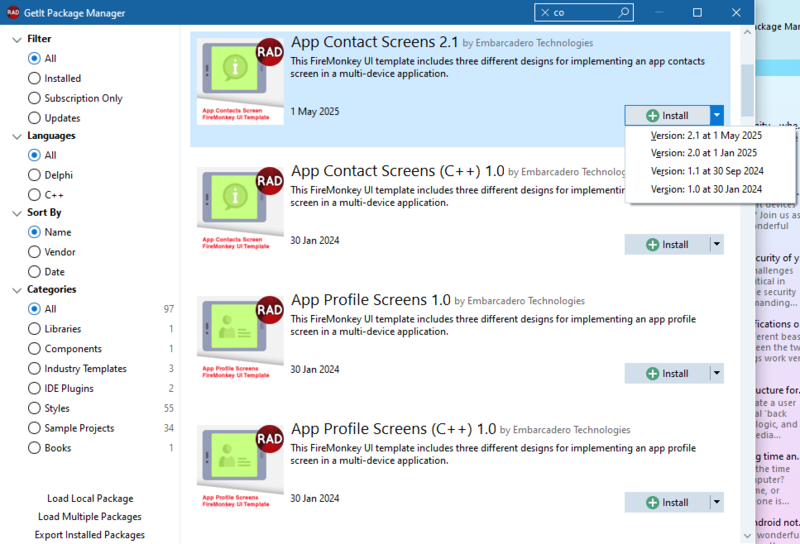The height and width of the screenshot is (544, 800).
Task: Click into the search field containing 'co'
Action: [584, 12]
